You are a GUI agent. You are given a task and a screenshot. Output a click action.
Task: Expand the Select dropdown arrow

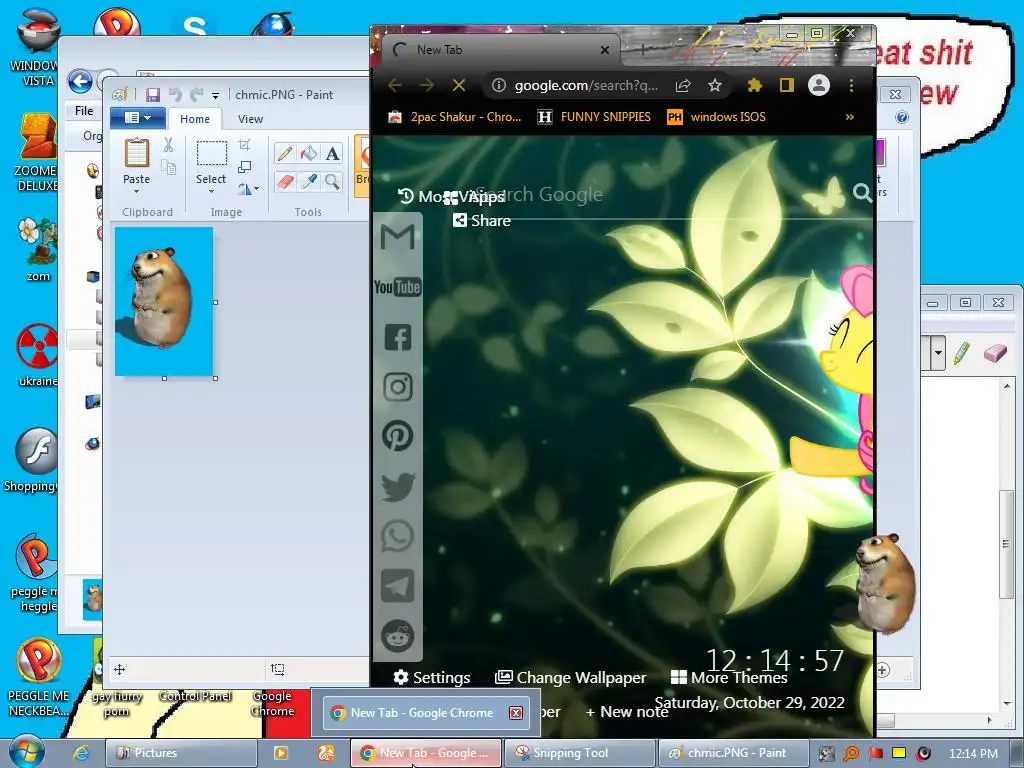pos(211,192)
